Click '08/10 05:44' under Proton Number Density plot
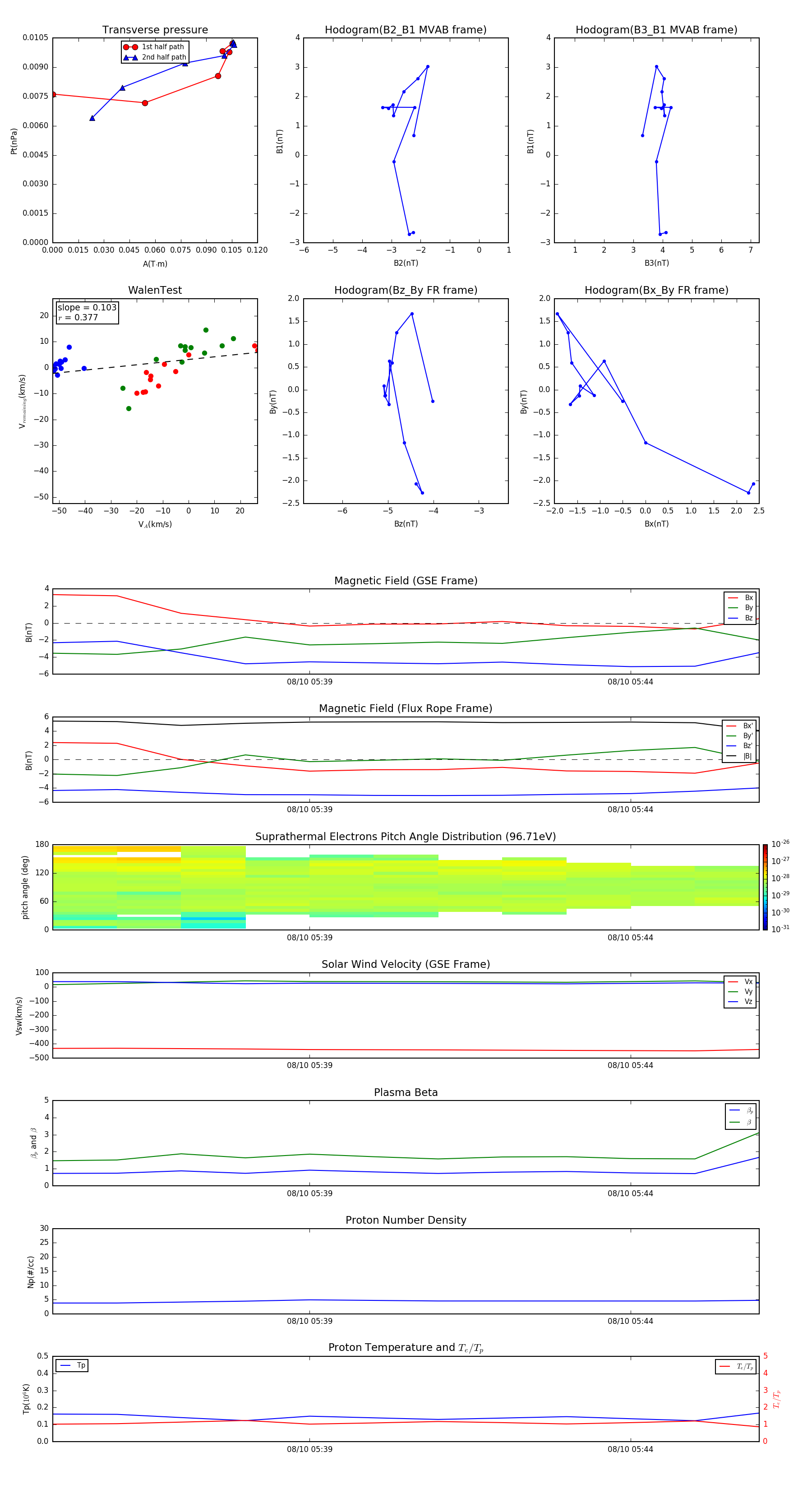The width and height of the screenshot is (812, 1489). [631, 1321]
